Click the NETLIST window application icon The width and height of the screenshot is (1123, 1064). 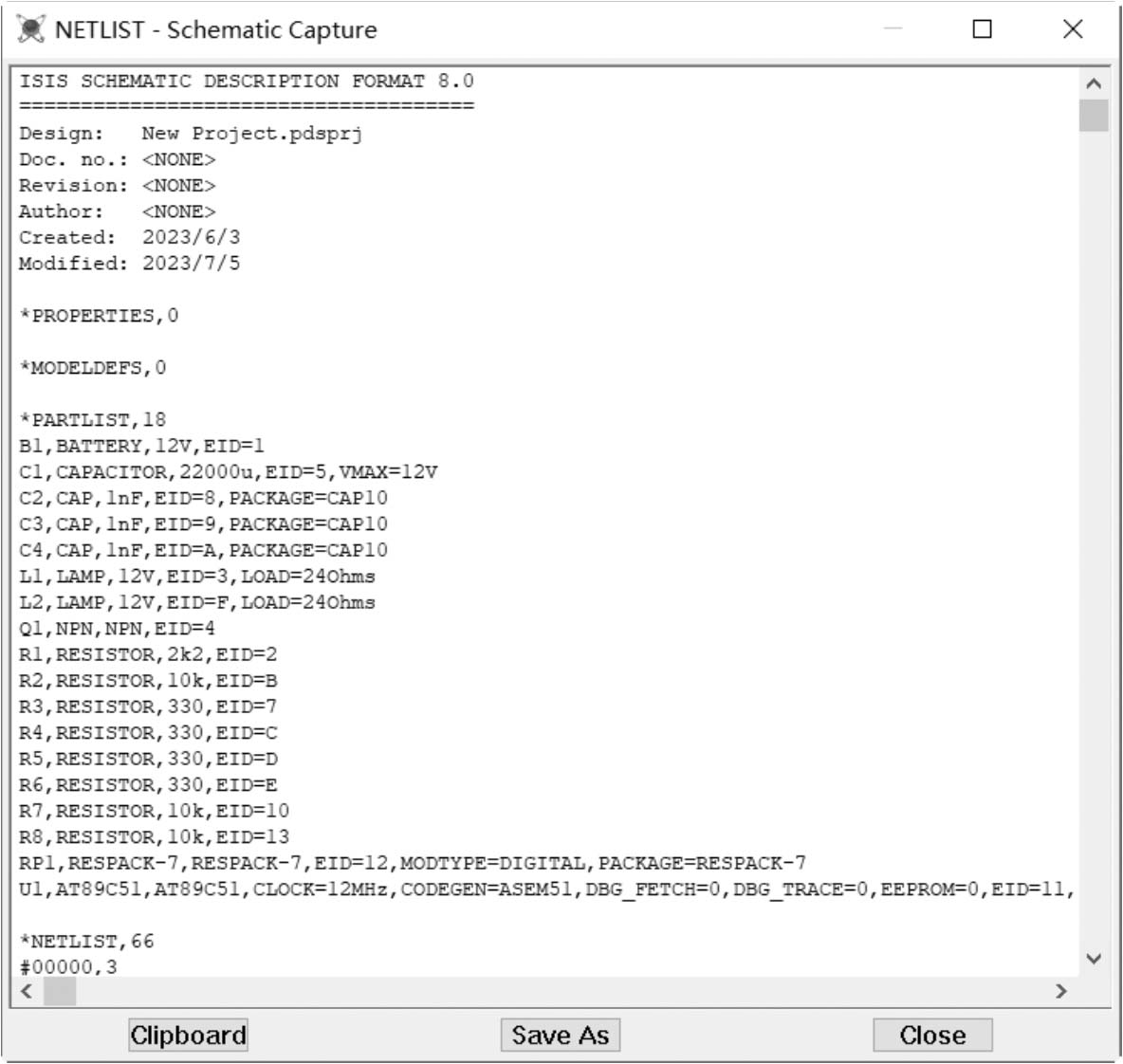[x=31, y=29]
